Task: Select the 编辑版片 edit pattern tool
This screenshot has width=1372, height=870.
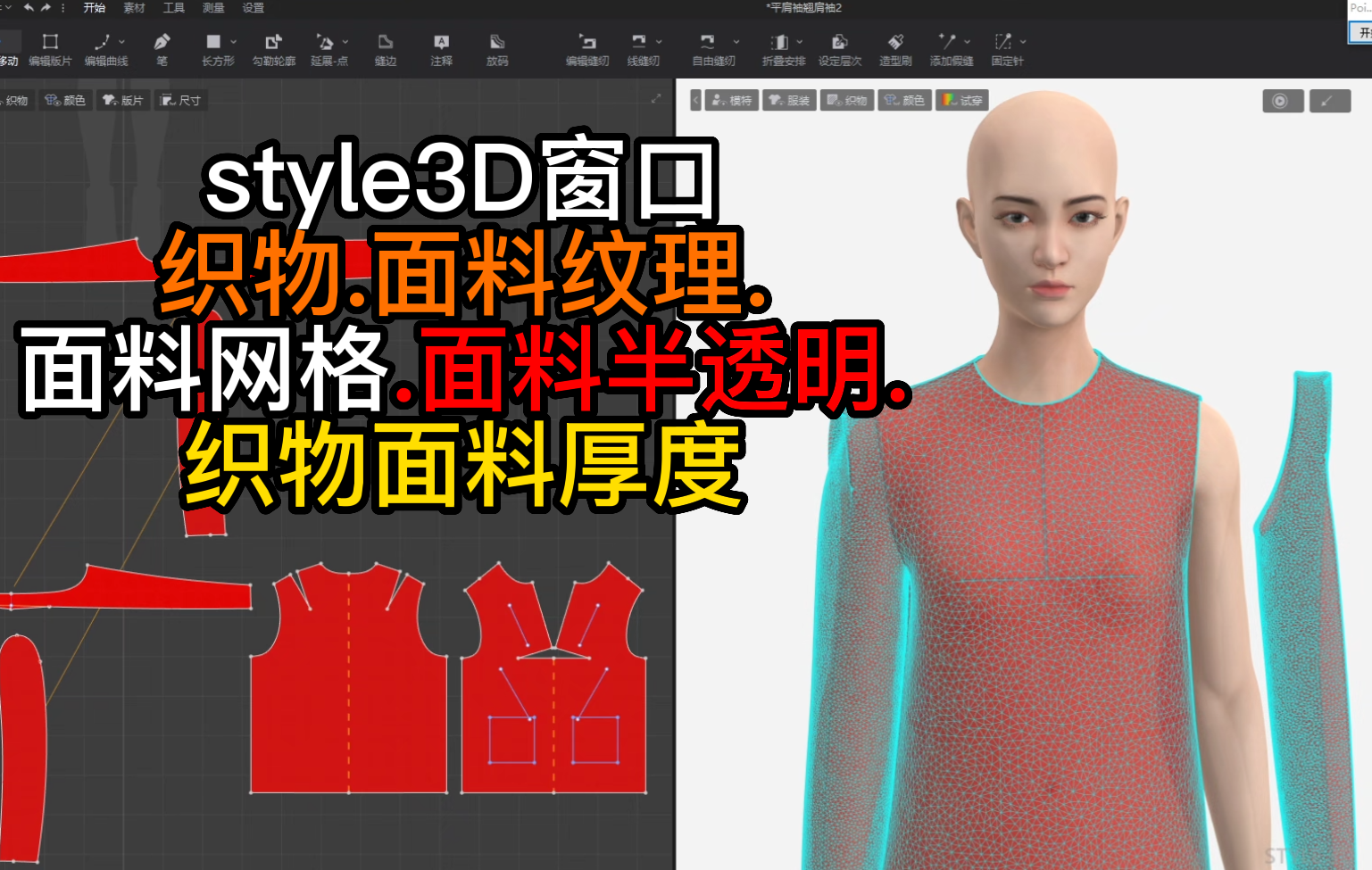Action: 50,49
